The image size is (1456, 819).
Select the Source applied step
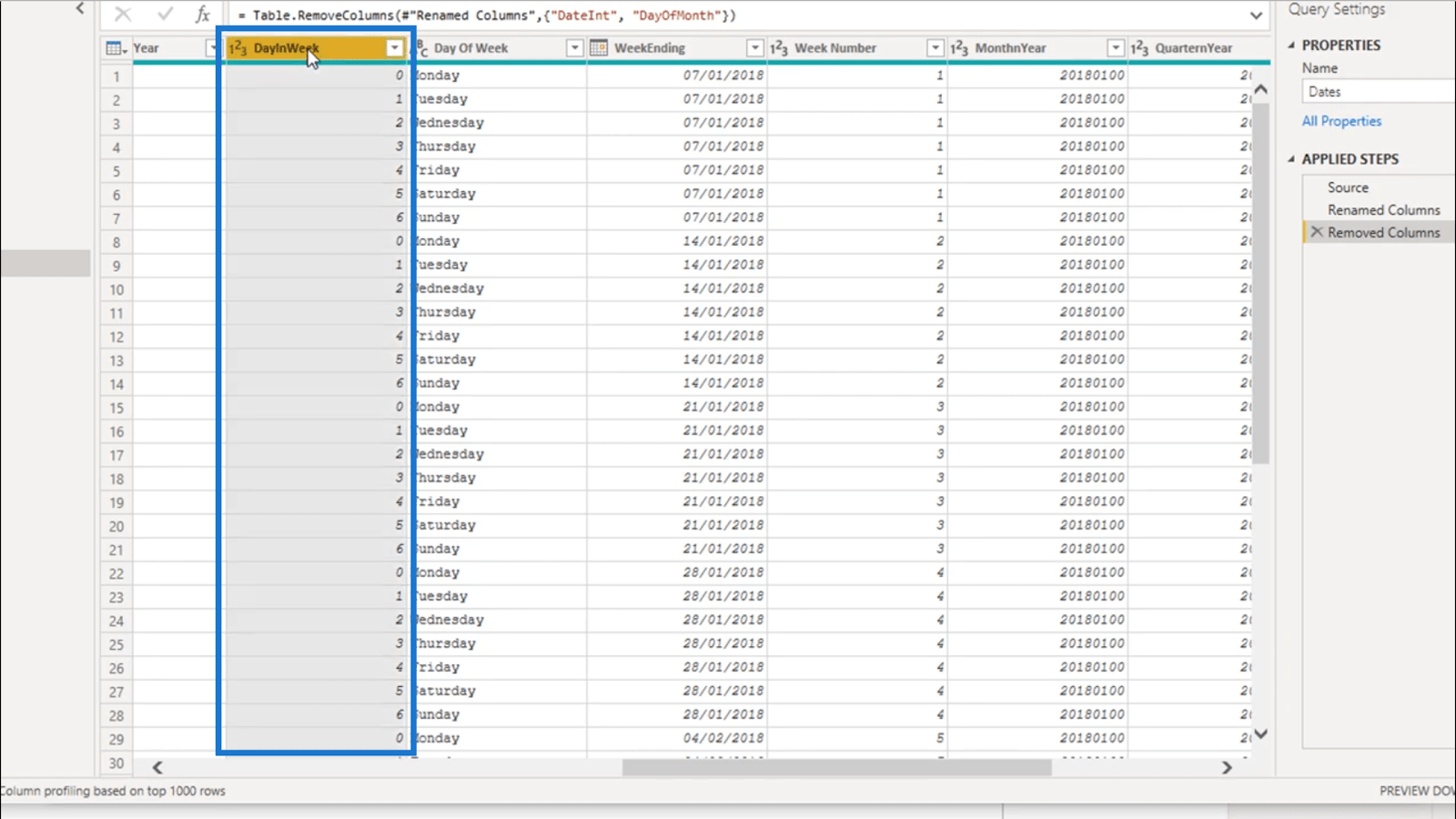point(1348,187)
